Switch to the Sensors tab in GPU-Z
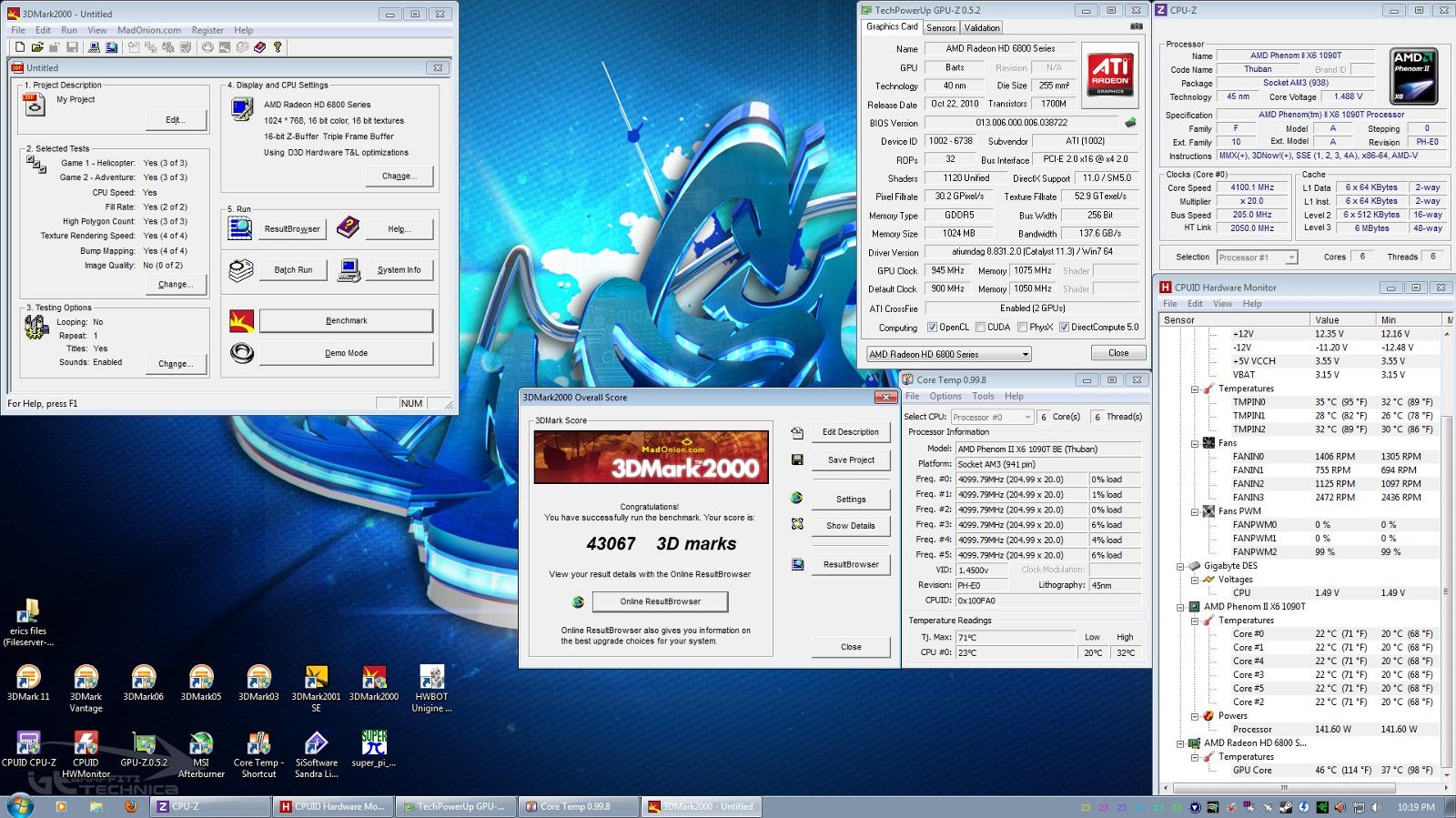 click(x=941, y=27)
